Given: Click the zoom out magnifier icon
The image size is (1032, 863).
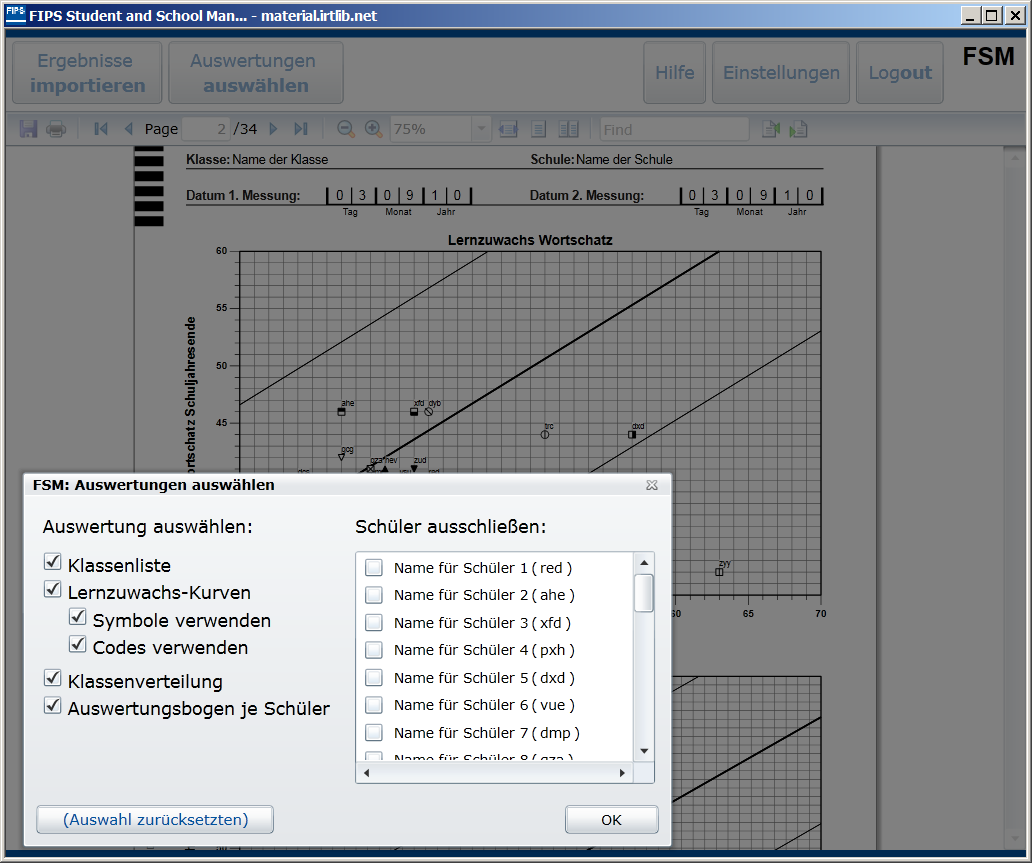Looking at the screenshot, I should coord(346,129).
